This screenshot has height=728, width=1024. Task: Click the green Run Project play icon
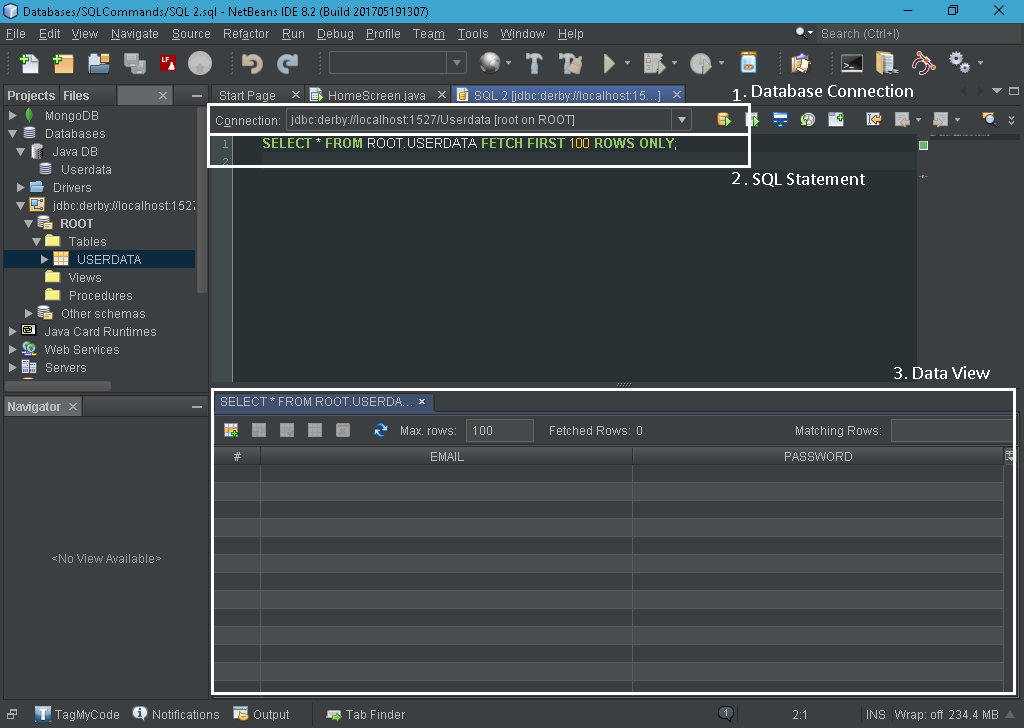(609, 63)
